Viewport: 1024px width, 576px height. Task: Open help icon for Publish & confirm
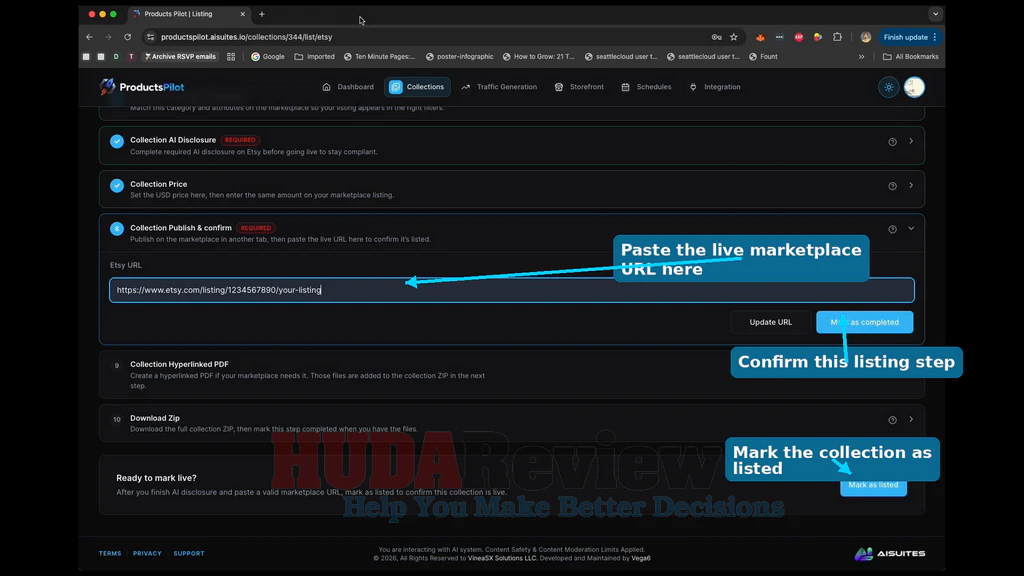pos(892,229)
